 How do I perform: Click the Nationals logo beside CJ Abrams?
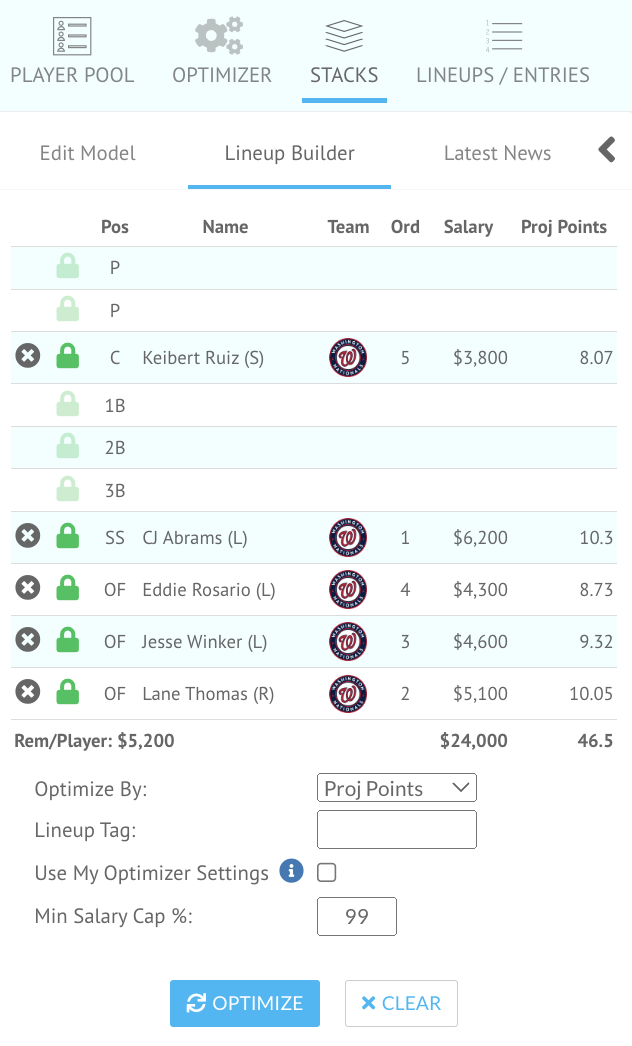point(347,537)
